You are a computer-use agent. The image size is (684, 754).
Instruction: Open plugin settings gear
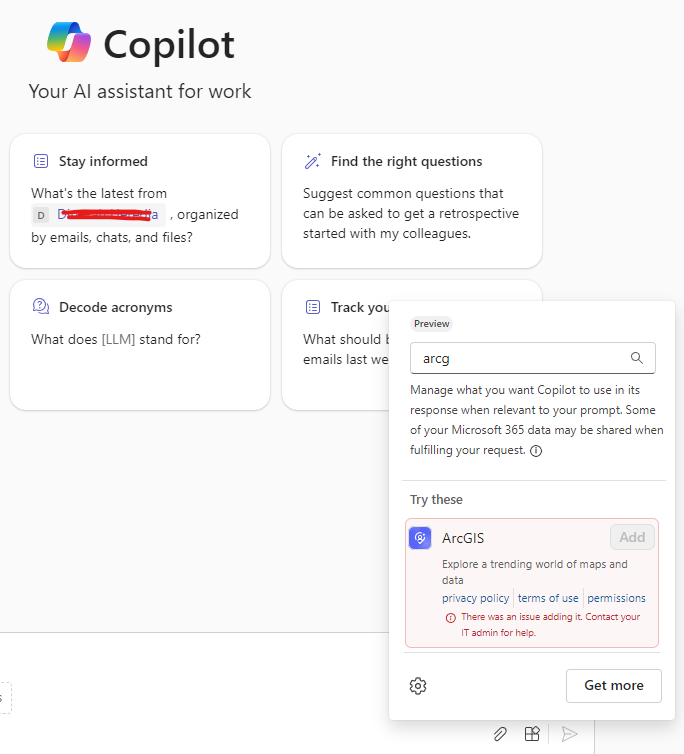tap(418, 686)
